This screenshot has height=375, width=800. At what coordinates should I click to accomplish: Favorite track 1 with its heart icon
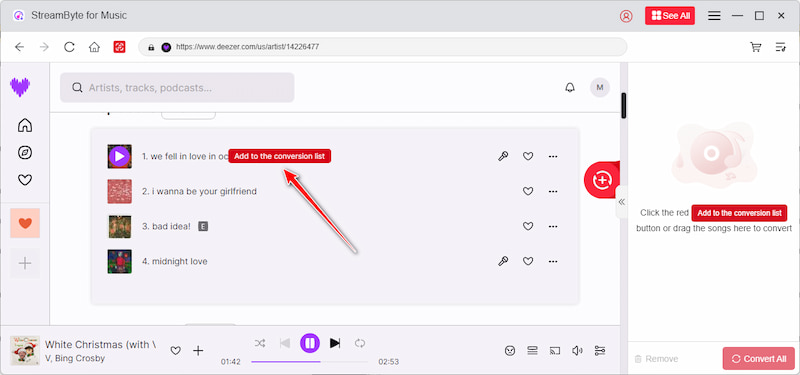(528, 157)
